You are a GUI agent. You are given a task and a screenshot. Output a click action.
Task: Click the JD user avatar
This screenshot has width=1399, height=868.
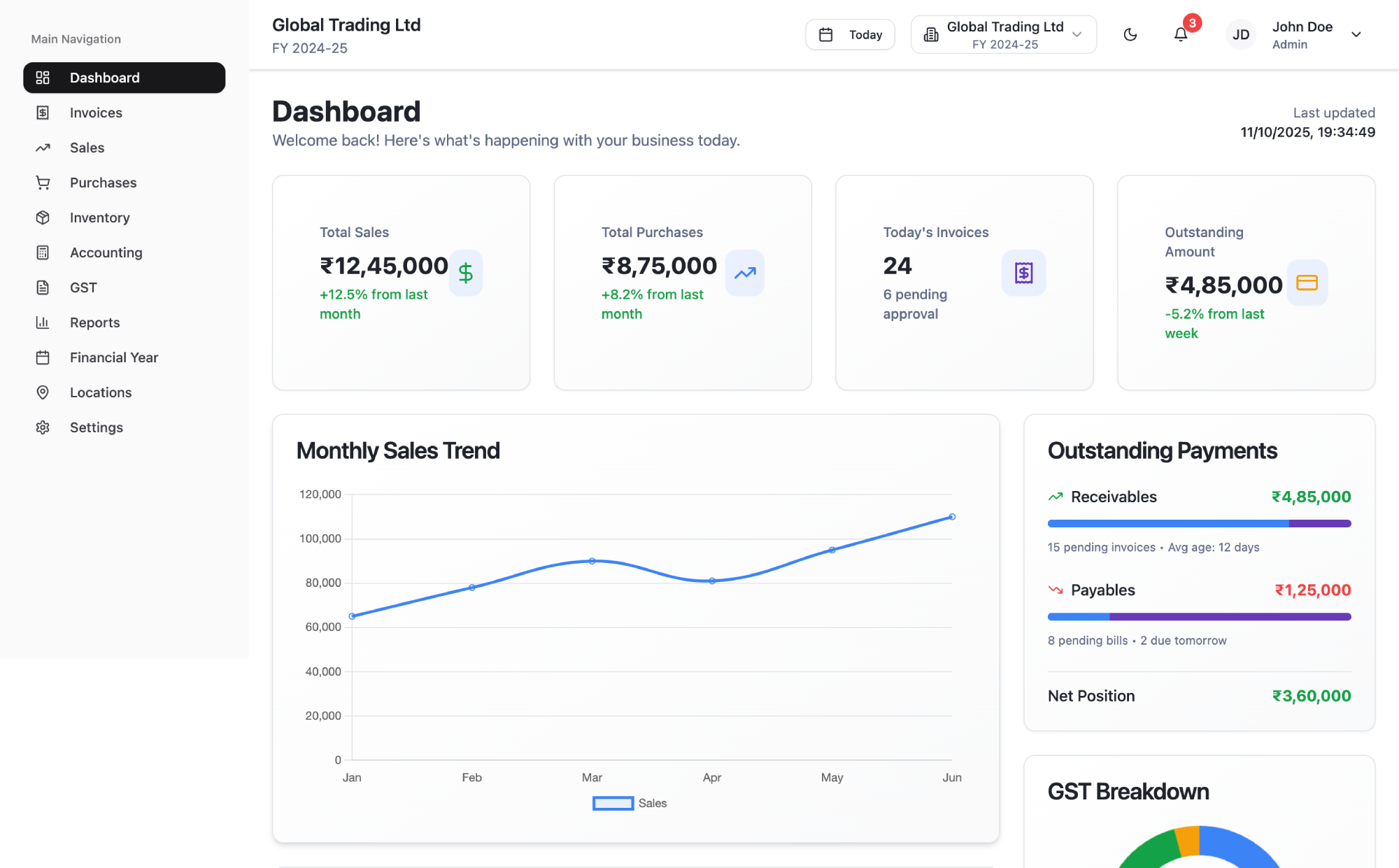pyautogui.click(x=1241, y=35)
